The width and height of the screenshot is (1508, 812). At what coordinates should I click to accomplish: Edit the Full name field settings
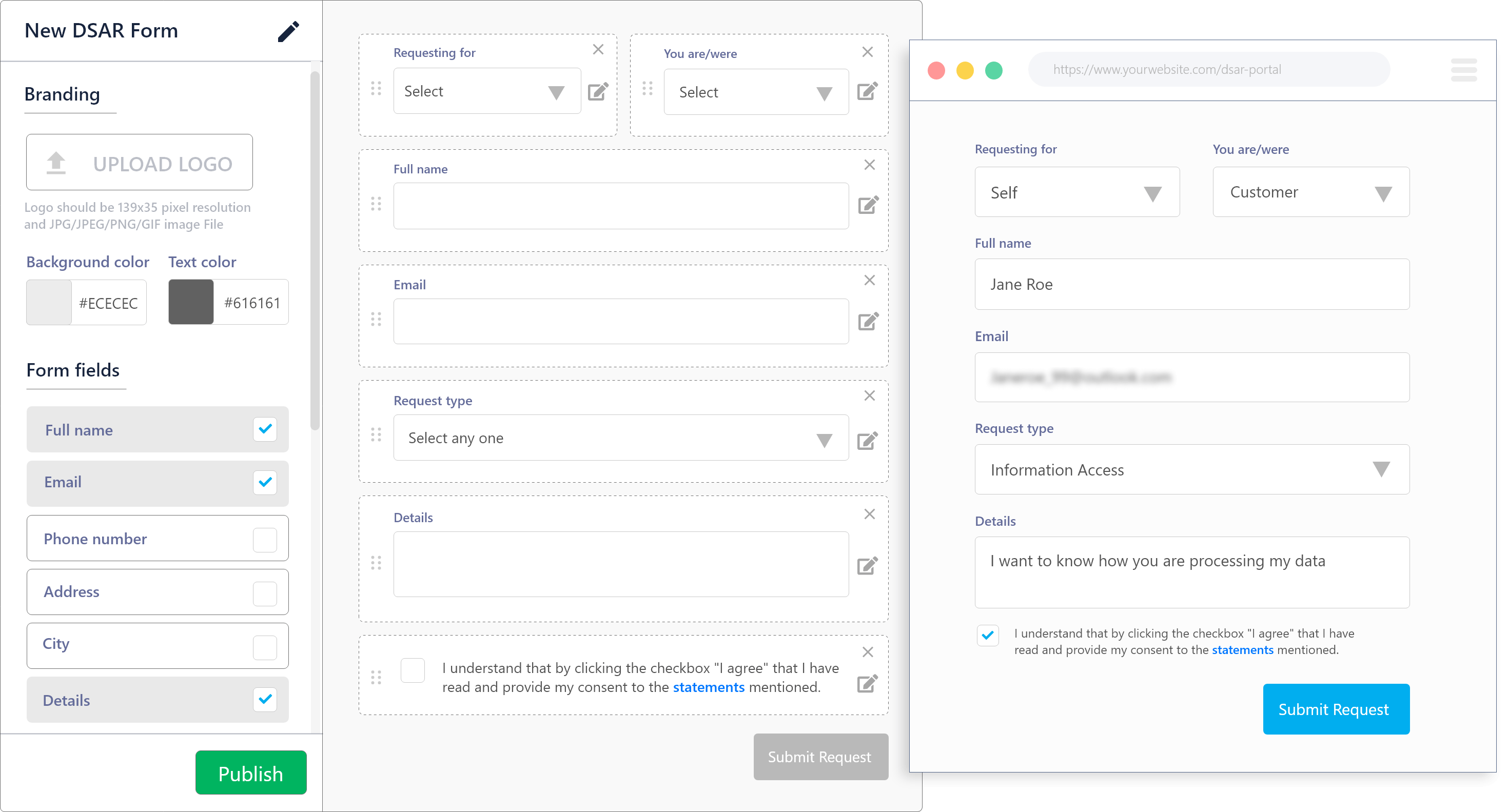[868, 205]
